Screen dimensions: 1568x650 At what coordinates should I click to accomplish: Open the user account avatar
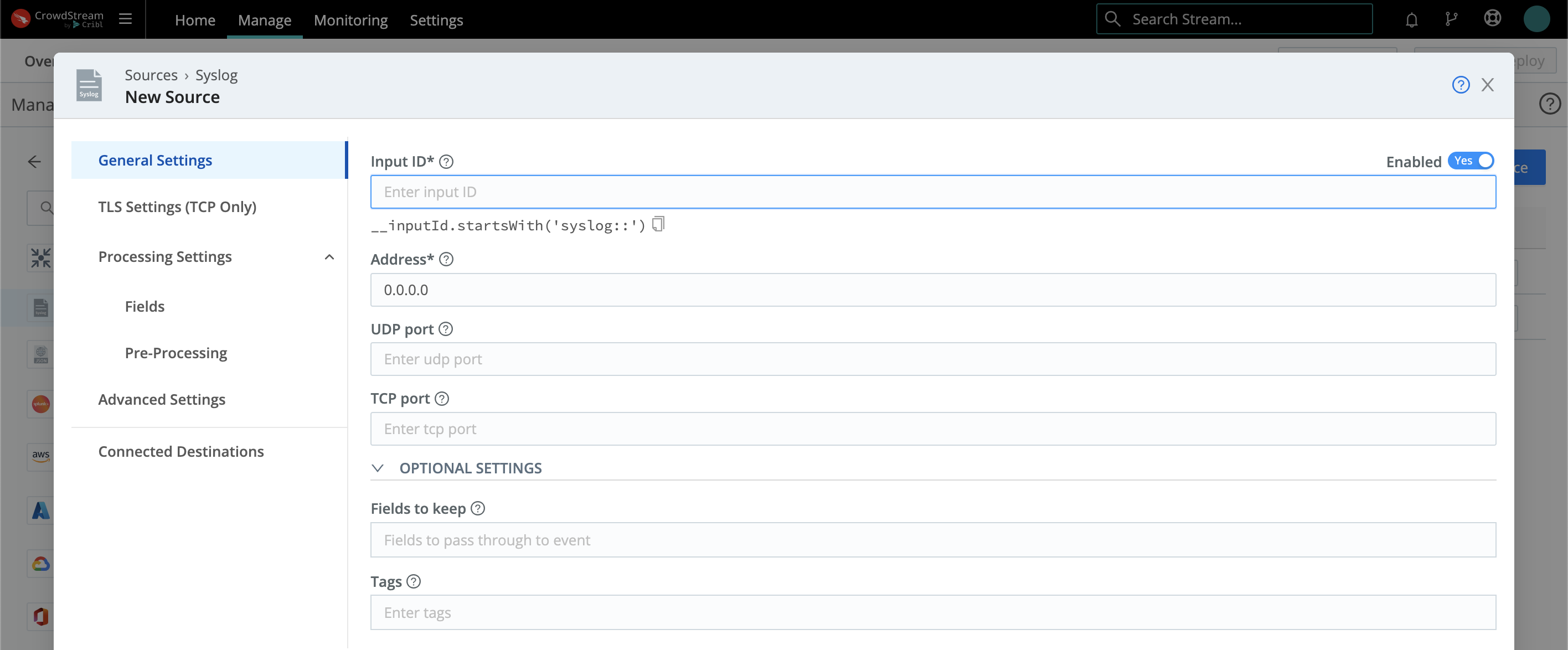[x=1536, y=19]
